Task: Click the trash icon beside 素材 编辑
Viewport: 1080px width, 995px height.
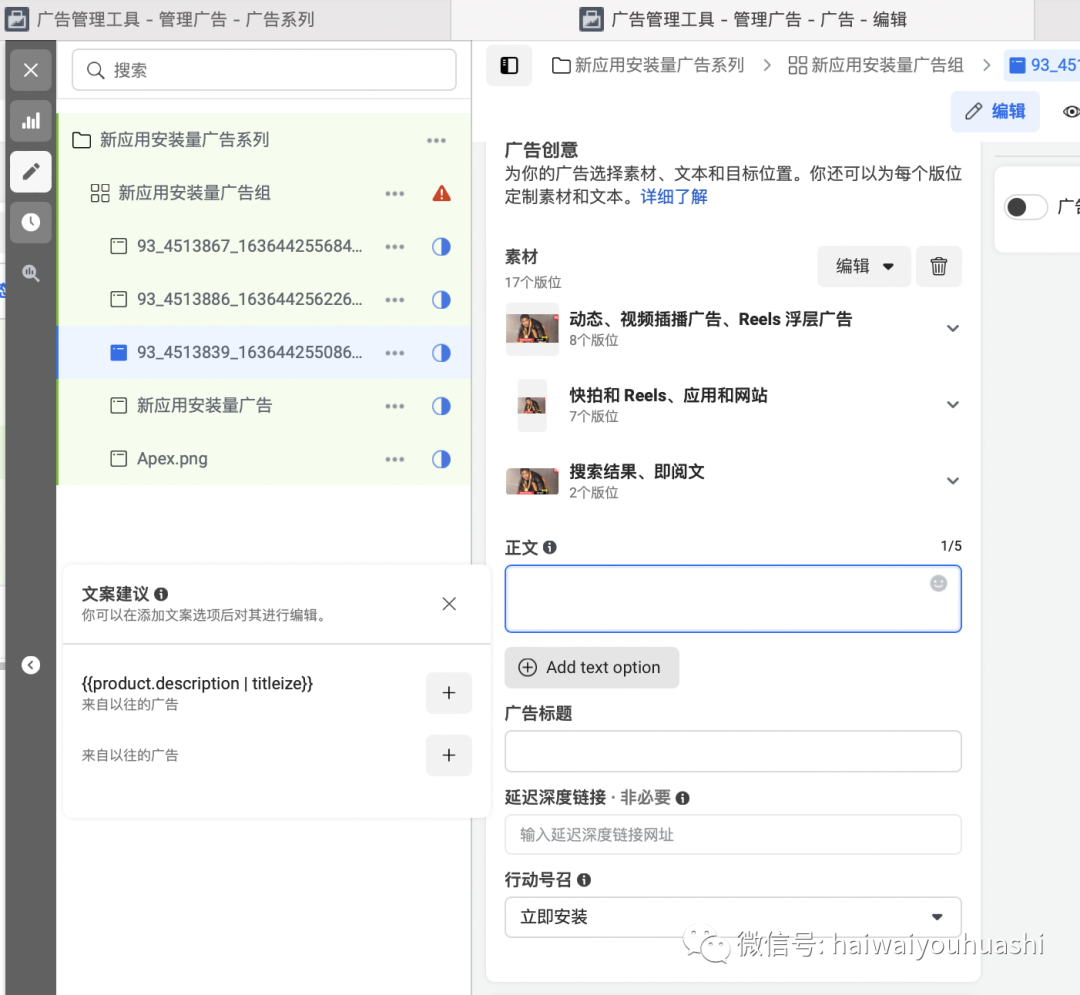Action: [x=938, y=266]
